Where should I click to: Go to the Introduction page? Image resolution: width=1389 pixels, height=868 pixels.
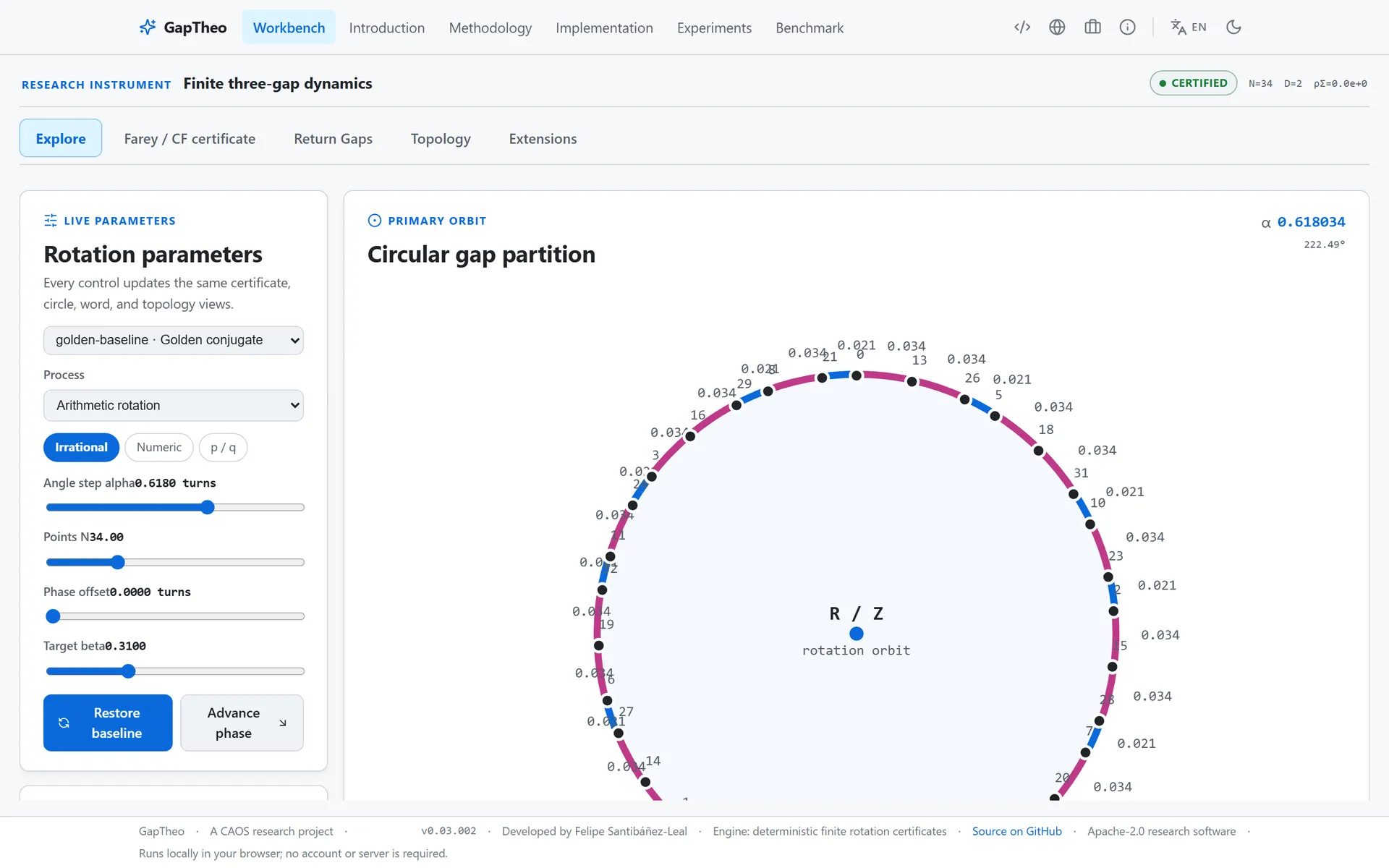[387, 27]
